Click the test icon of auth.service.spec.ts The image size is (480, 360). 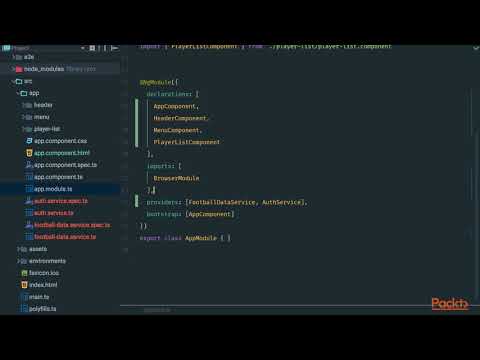coord(29,201)
